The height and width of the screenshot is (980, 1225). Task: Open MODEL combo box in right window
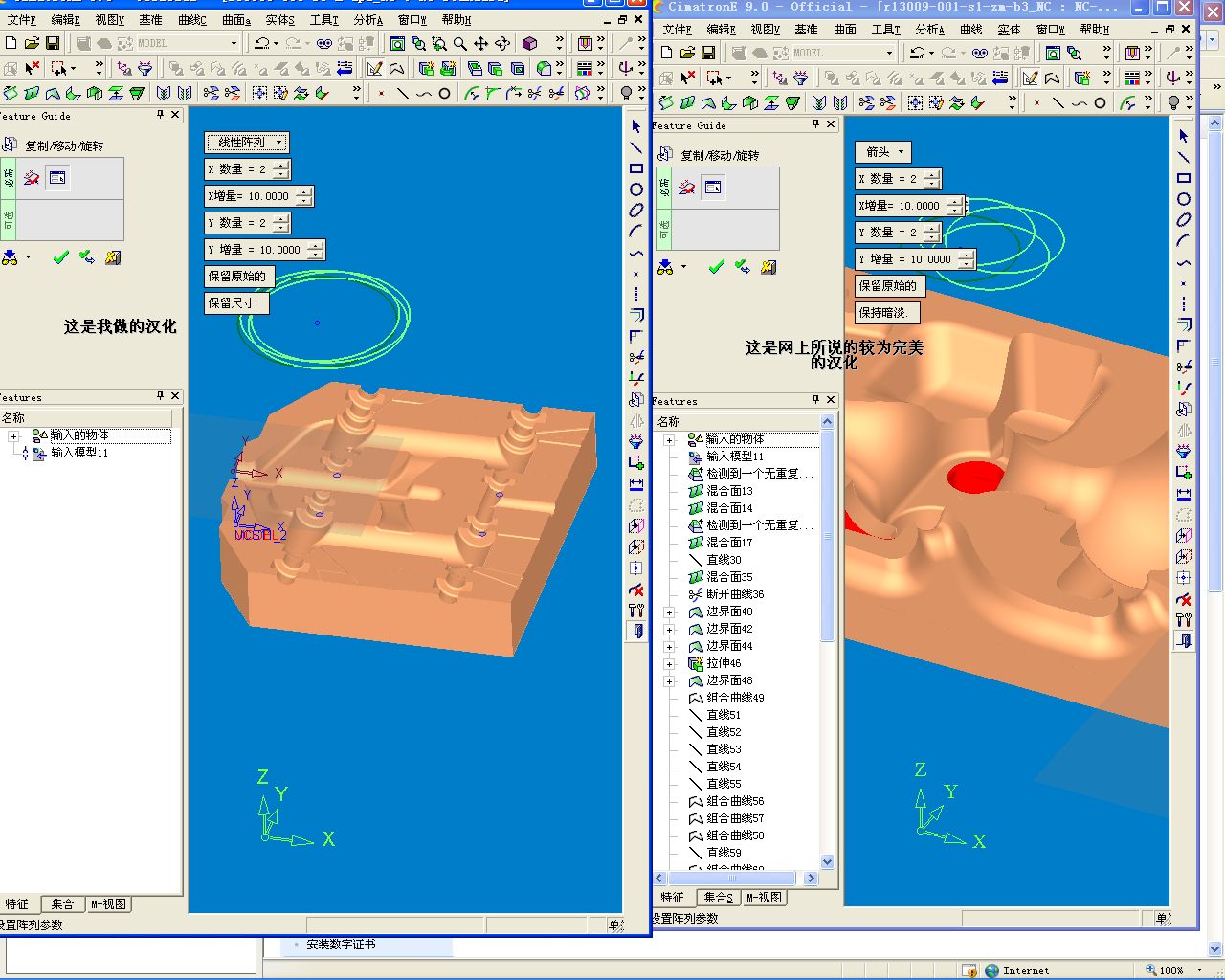coord(842,53)
